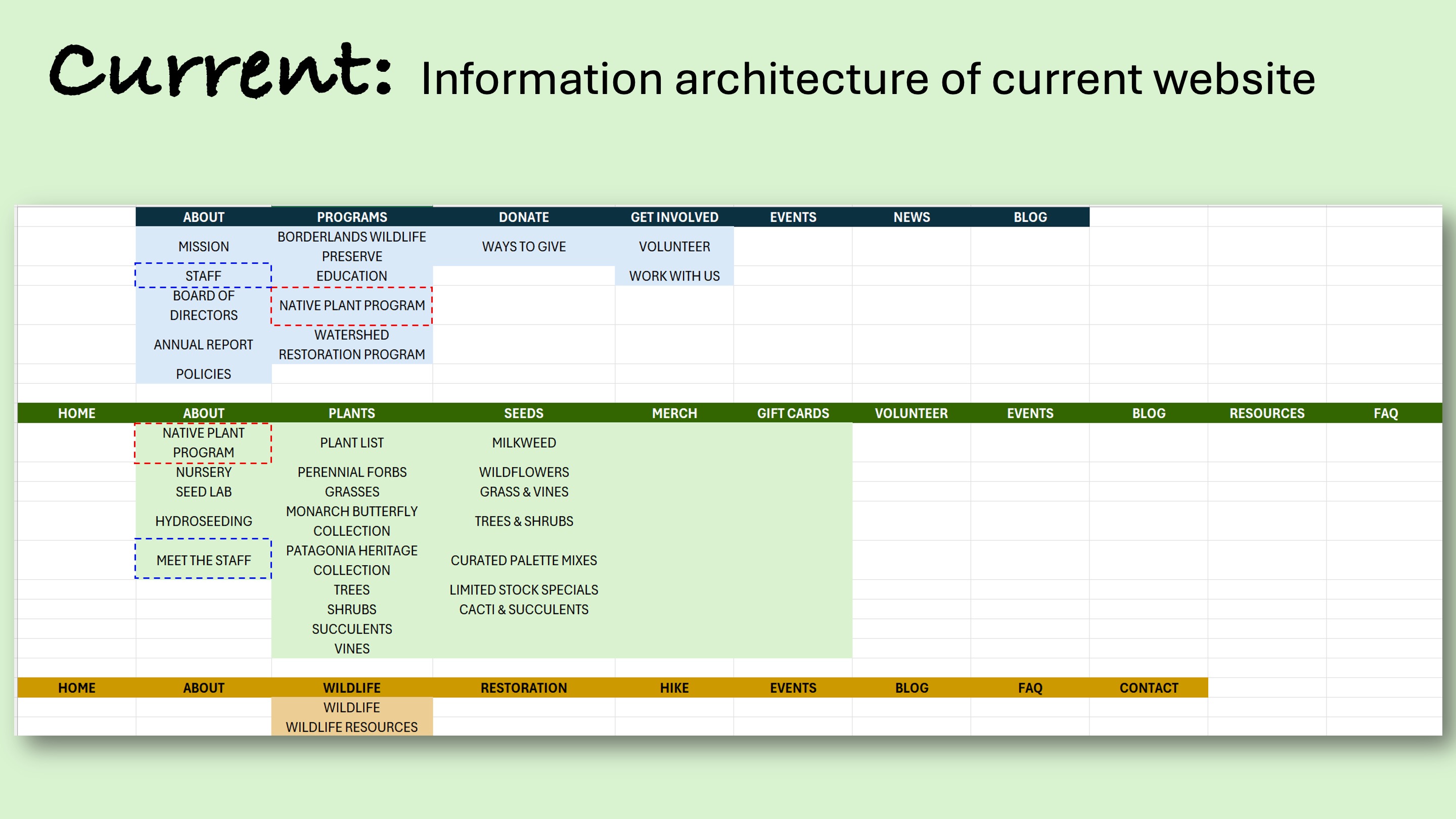Click GET INVOLVED navigation header
Viewport: 1456px width, 819px height.
(674, 217)
